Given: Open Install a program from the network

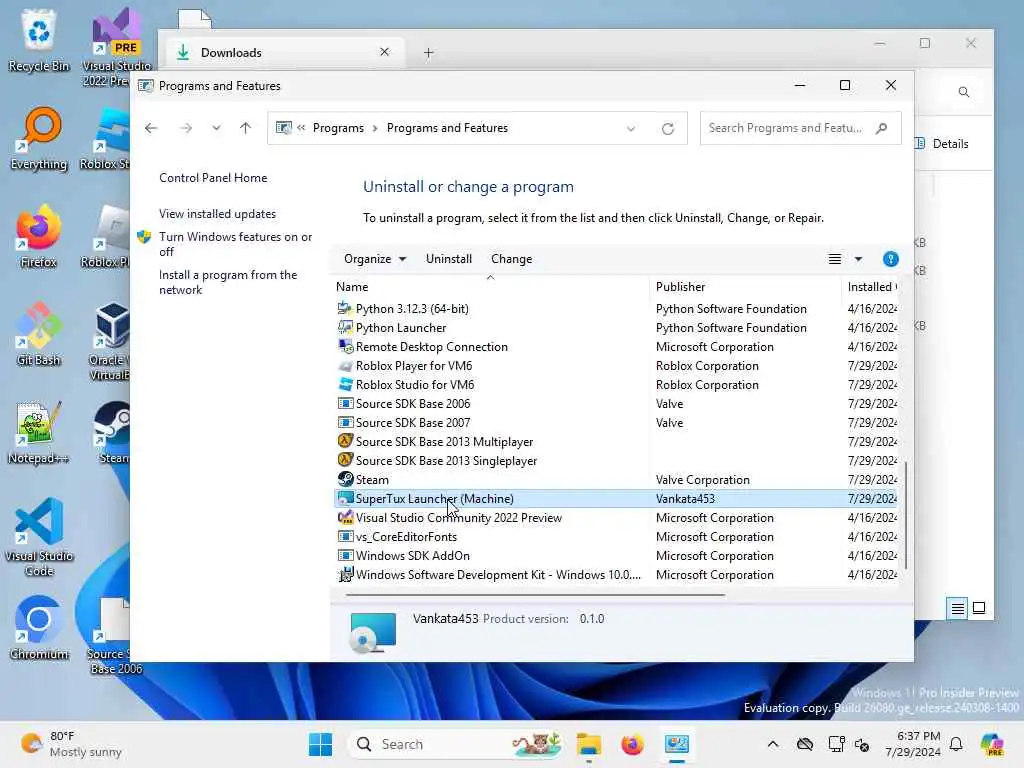Looking at the screenshot, I should (228, 282).
